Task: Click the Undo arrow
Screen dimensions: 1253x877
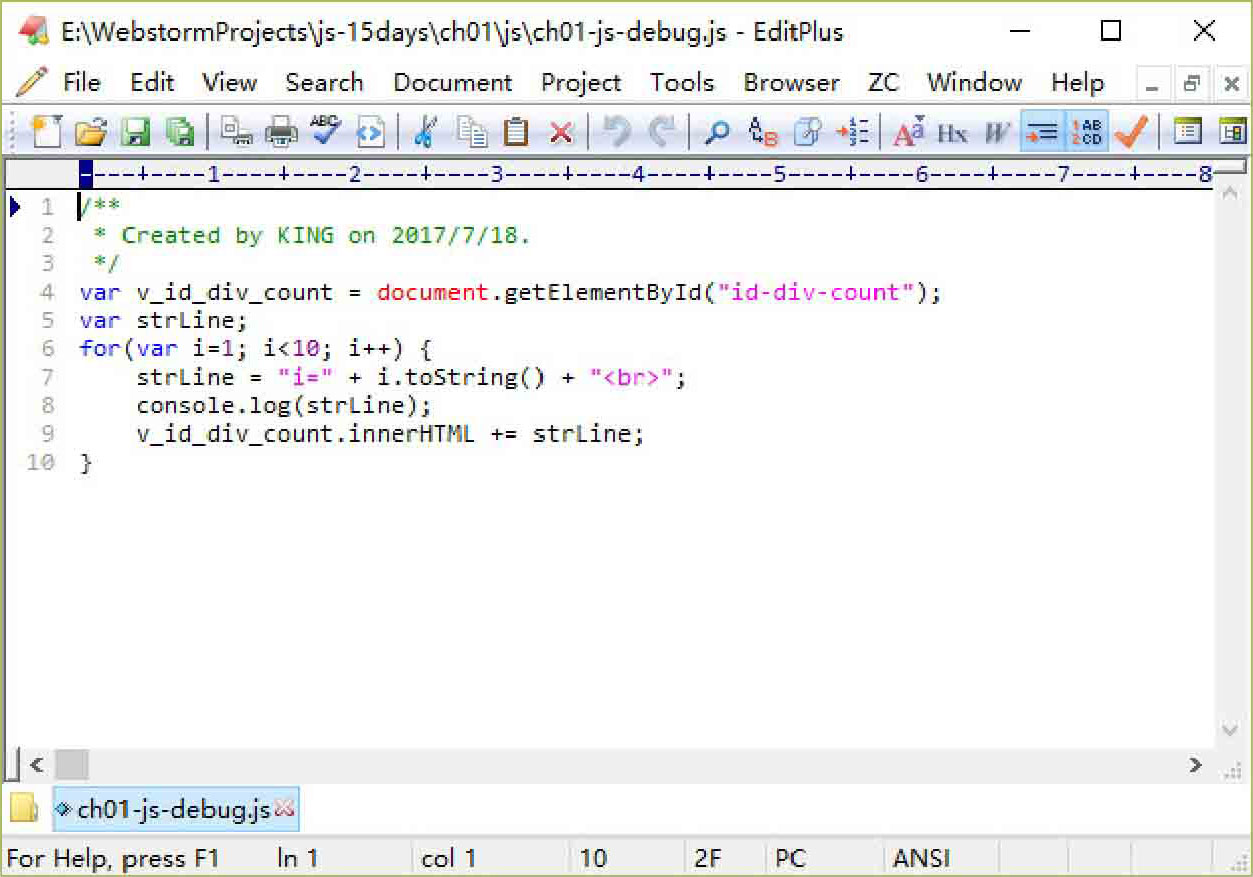Action: pyautogui.click(x=617, y=132)
